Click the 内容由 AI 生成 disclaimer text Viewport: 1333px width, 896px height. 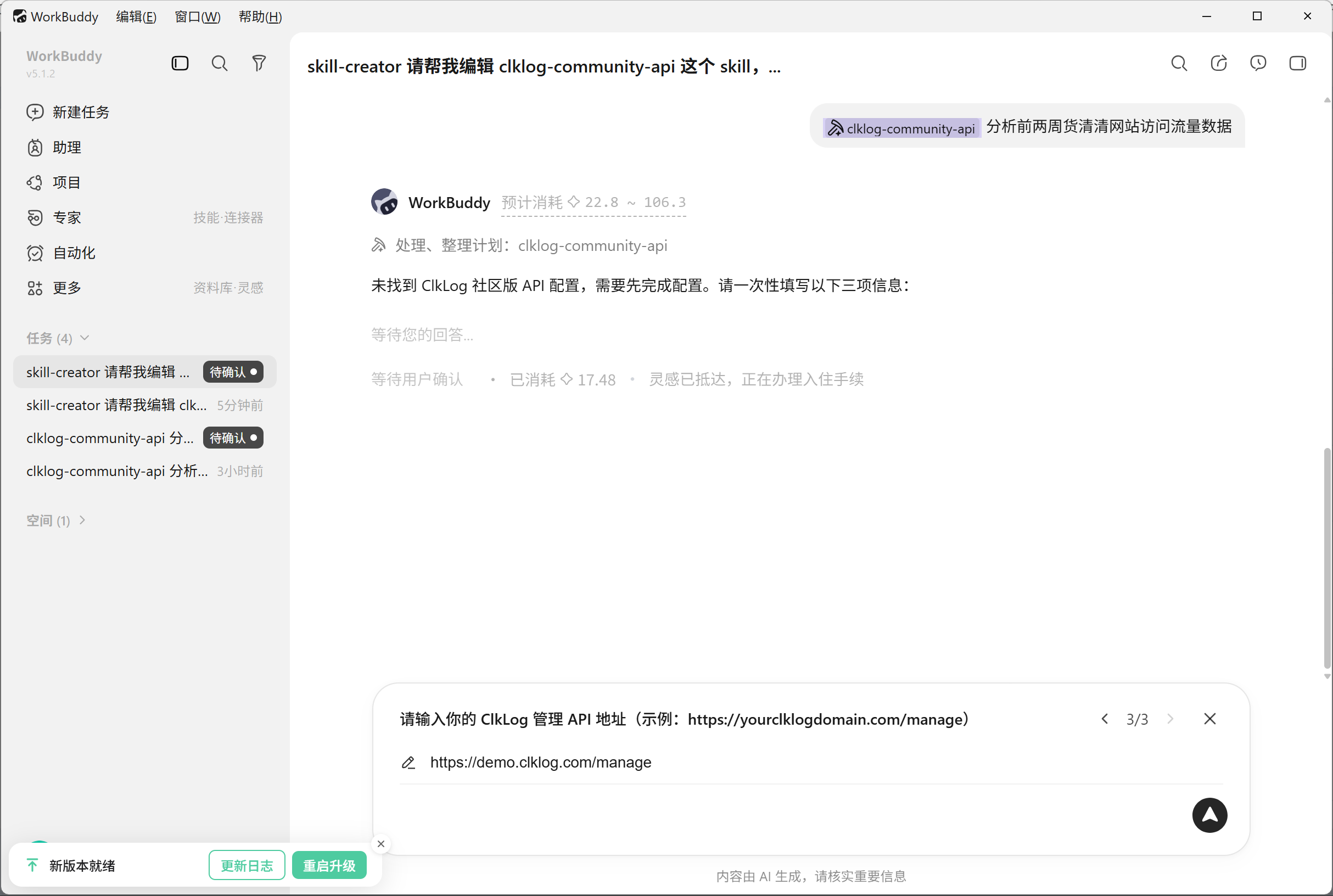coord(811,876)
